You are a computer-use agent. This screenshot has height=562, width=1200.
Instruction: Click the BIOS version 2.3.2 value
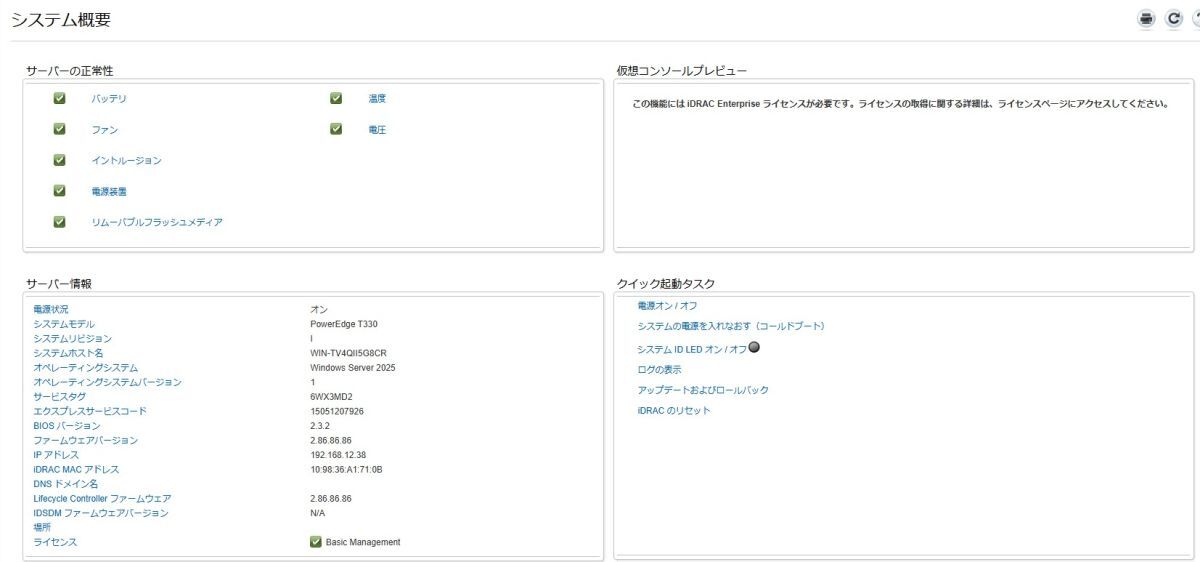point(320,426)
